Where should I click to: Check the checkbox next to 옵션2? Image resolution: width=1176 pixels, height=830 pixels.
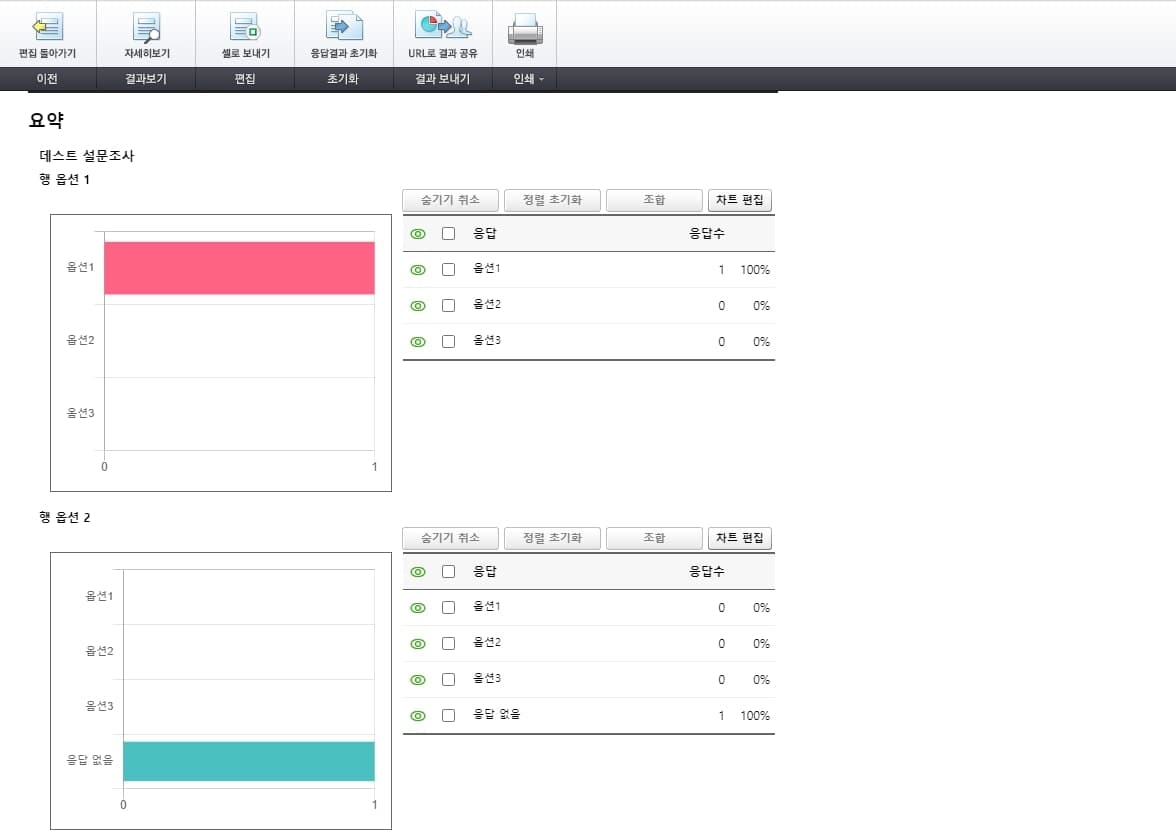[x=448, y=305]
